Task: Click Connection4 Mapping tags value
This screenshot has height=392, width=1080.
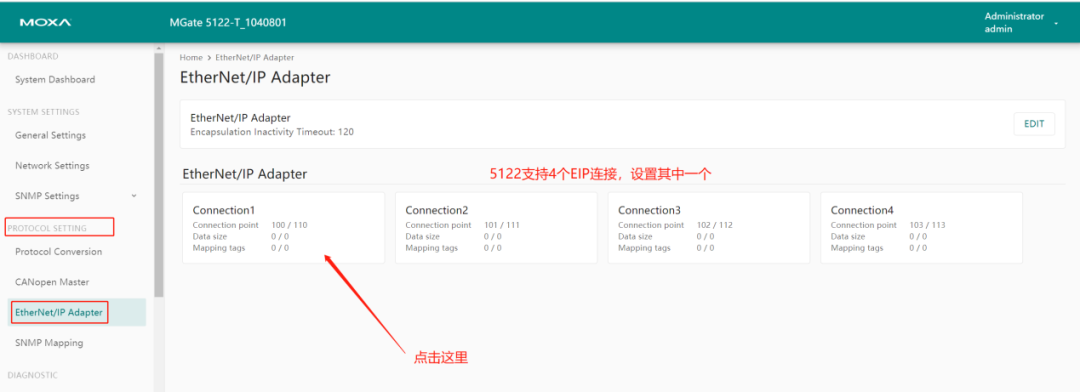Action: click(918, 248)
